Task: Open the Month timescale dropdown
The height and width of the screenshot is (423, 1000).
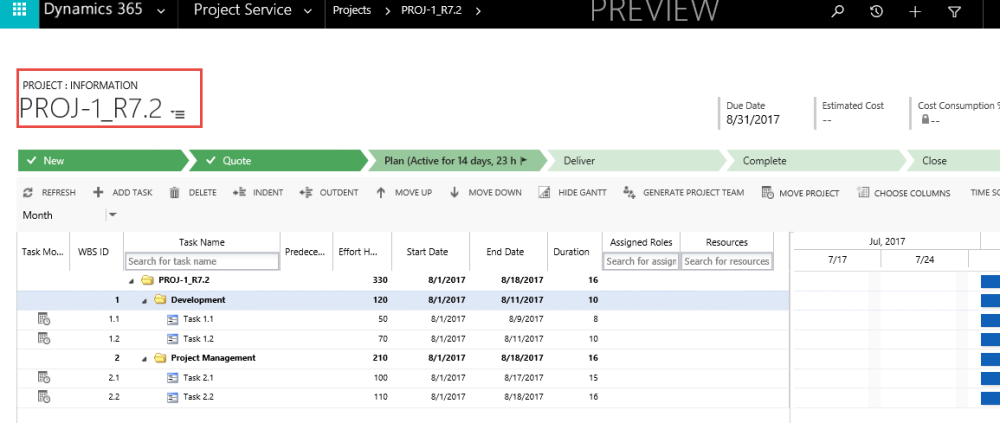Action: (113, 215)
